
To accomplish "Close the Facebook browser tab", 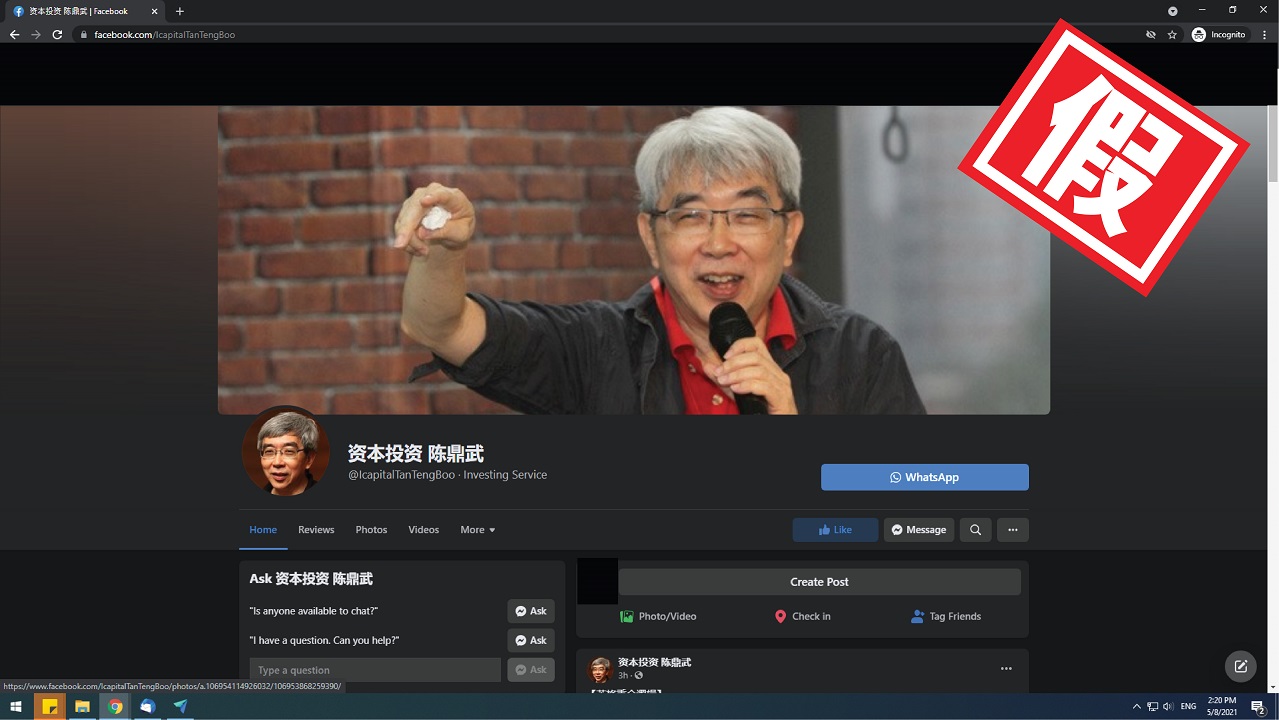I will pyautogui.click(x=155, y=11).
